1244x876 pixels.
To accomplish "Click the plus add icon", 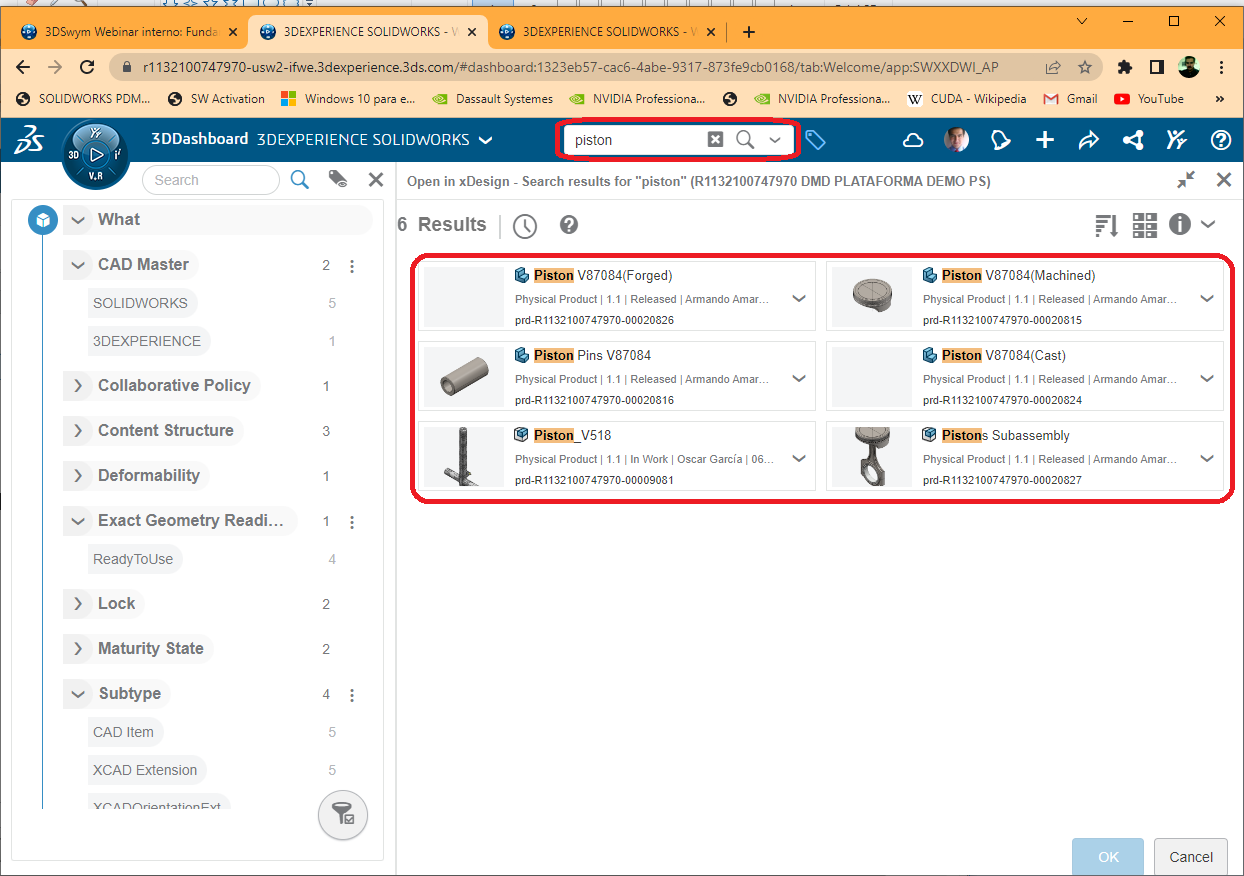I will [1045, 140].
